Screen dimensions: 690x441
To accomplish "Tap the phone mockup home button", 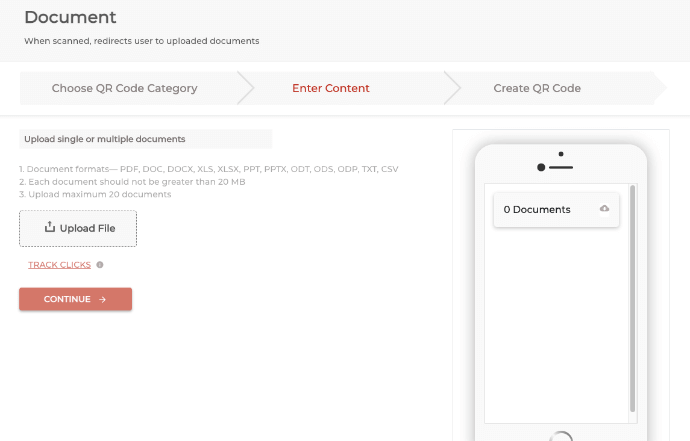I will [561, 437].
